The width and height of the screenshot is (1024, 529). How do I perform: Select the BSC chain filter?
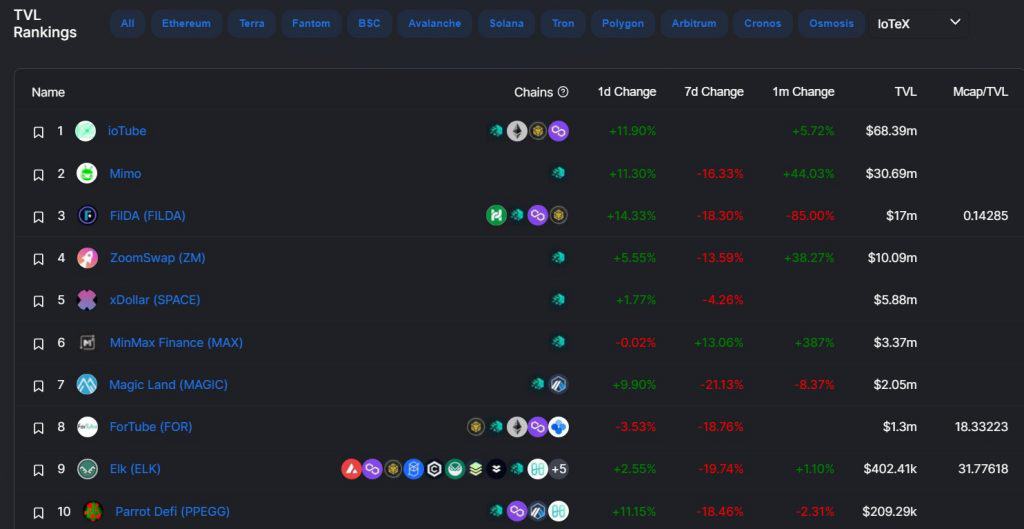click(369, 24)
